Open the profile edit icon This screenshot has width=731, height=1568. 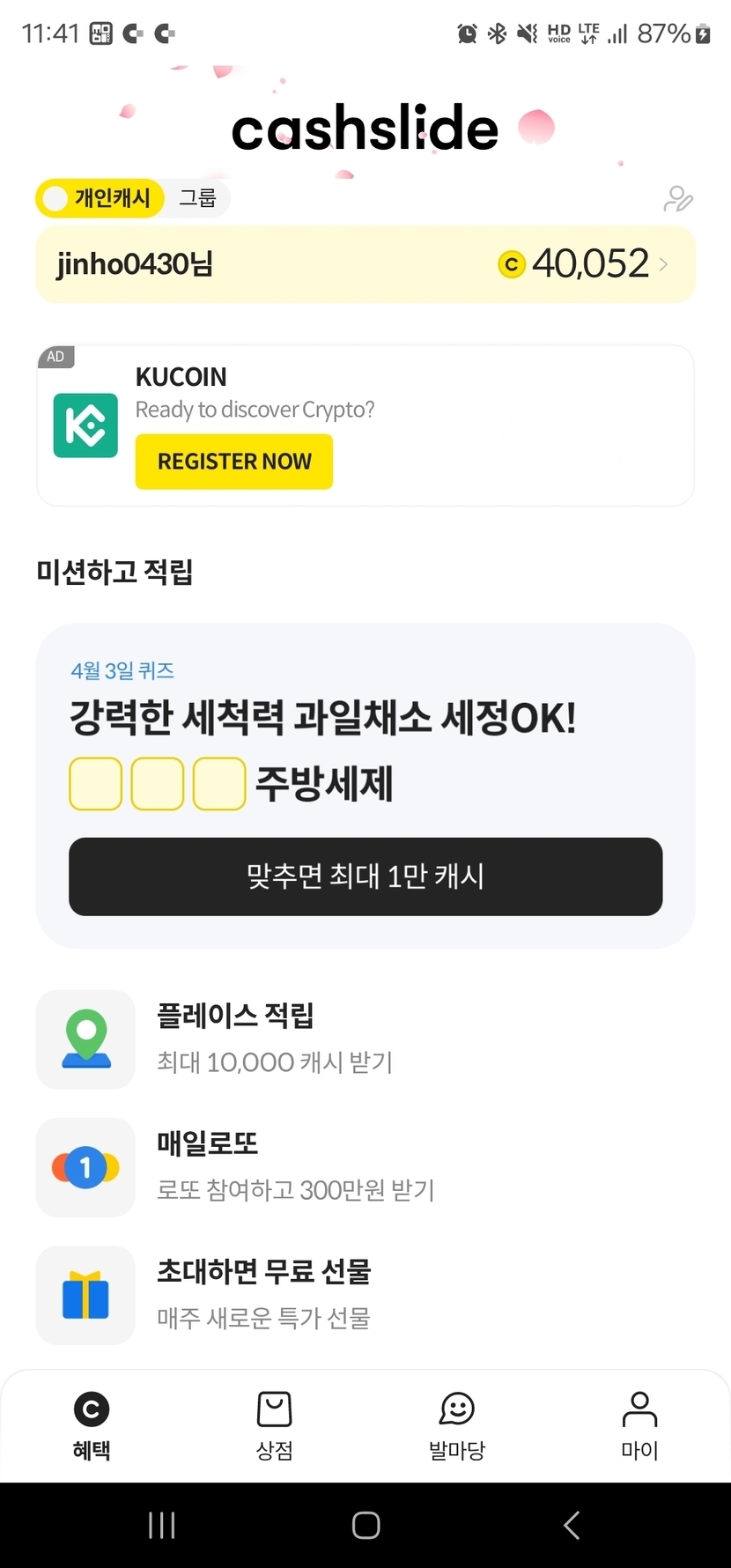point(677,199)
